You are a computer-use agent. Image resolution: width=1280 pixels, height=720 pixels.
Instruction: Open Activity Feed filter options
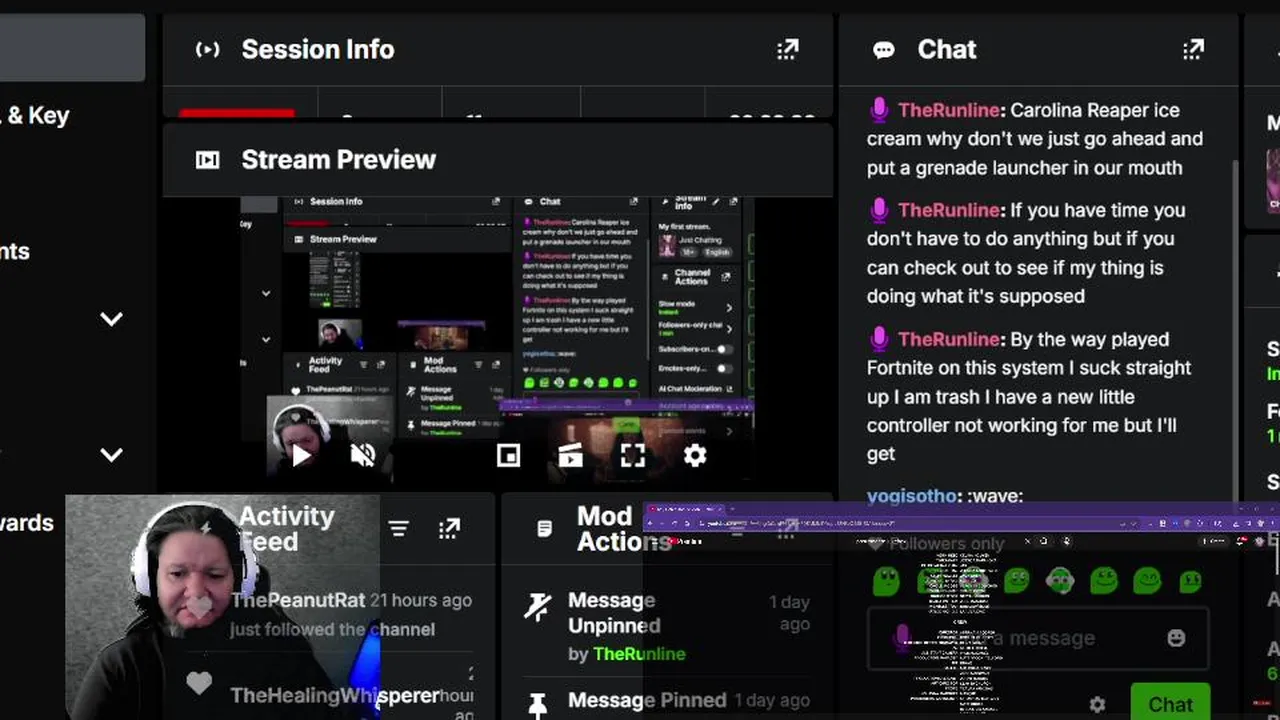399,528
